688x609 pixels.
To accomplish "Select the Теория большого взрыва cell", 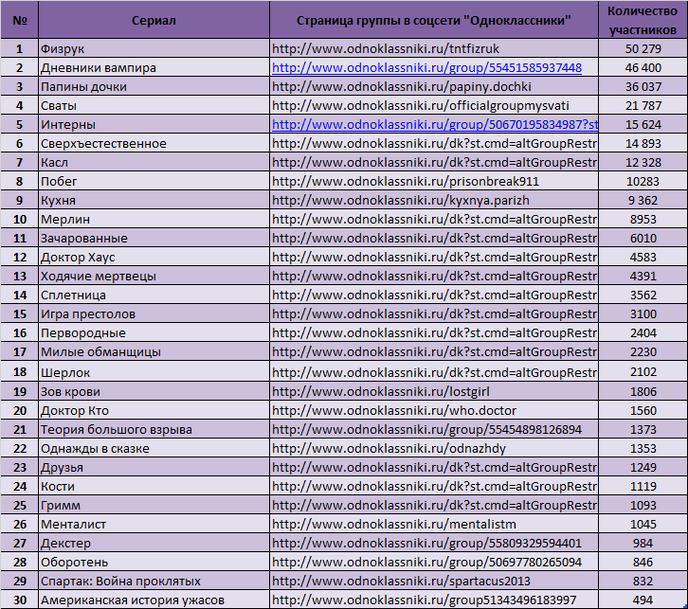I will (154, 429).
